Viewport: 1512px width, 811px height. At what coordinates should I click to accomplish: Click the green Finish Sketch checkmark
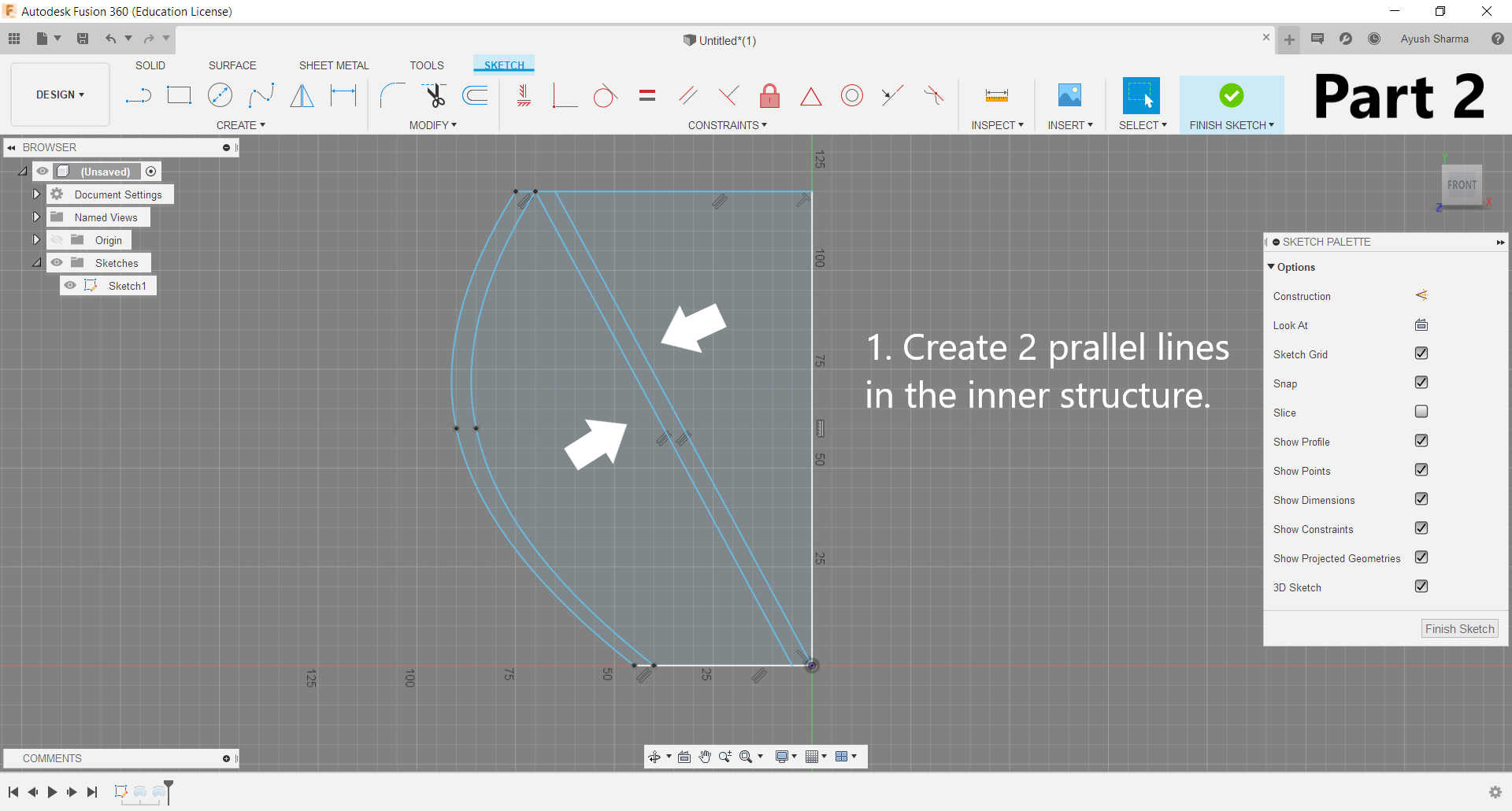click(x=1232, y=95)
